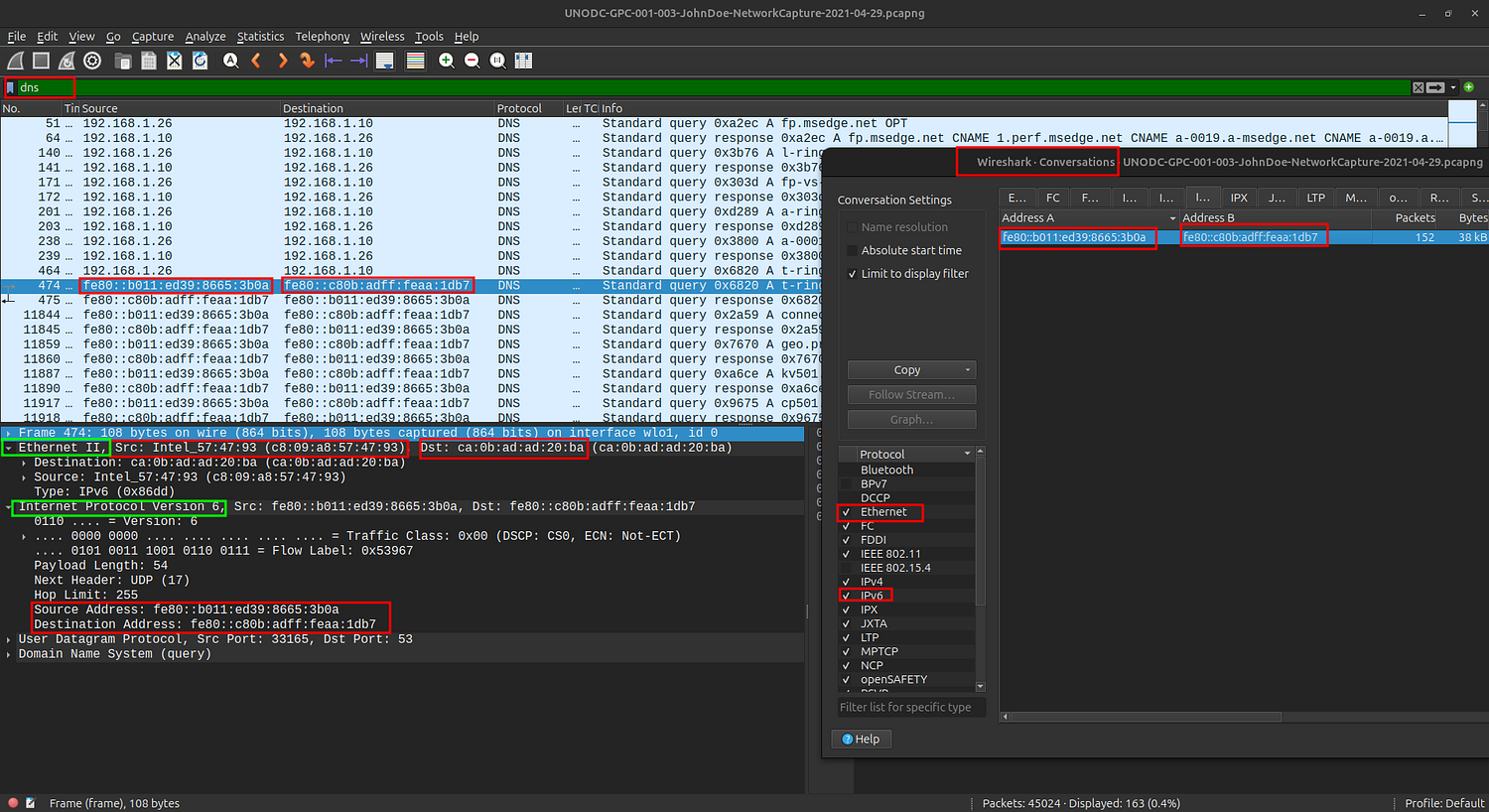Sort conversations by Packets column
The height and width of the screenshot is (812, 1489).
click(1415, 218)
